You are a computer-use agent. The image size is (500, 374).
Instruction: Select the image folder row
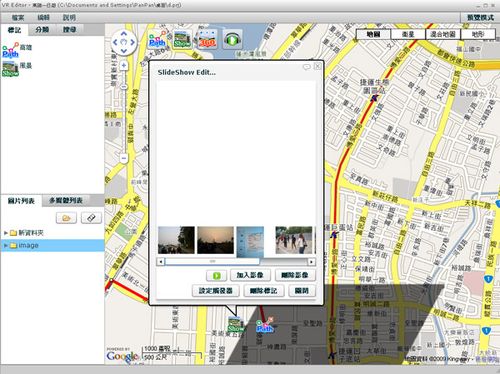52,245
